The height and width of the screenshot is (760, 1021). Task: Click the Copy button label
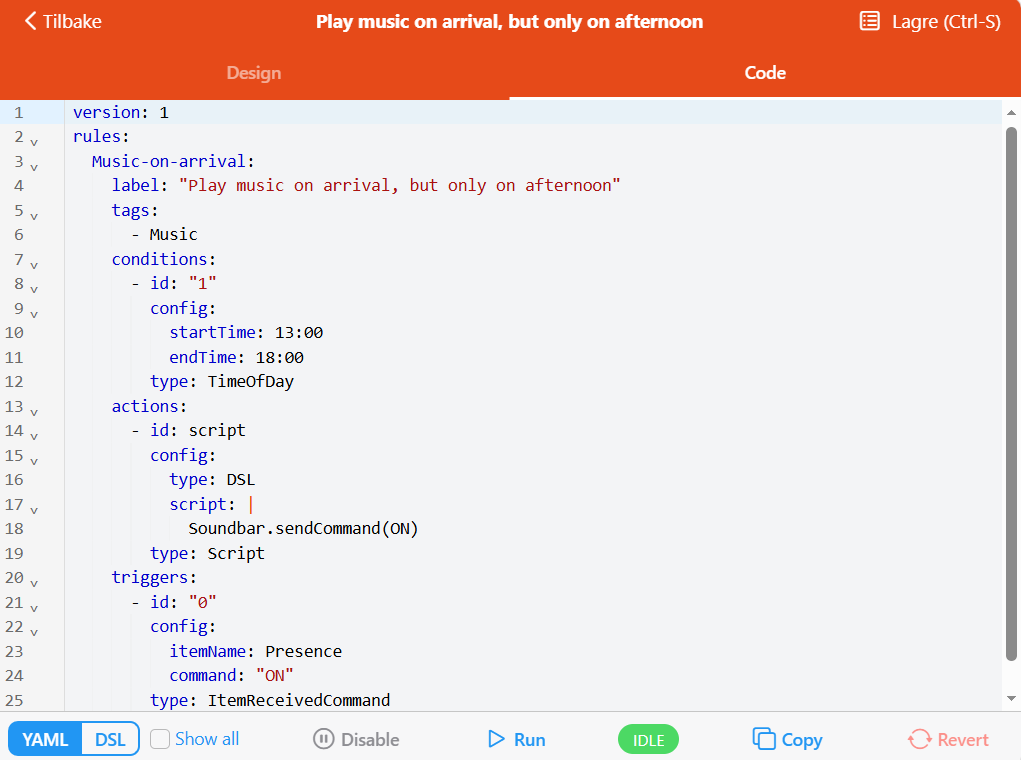tap(802, 739)
